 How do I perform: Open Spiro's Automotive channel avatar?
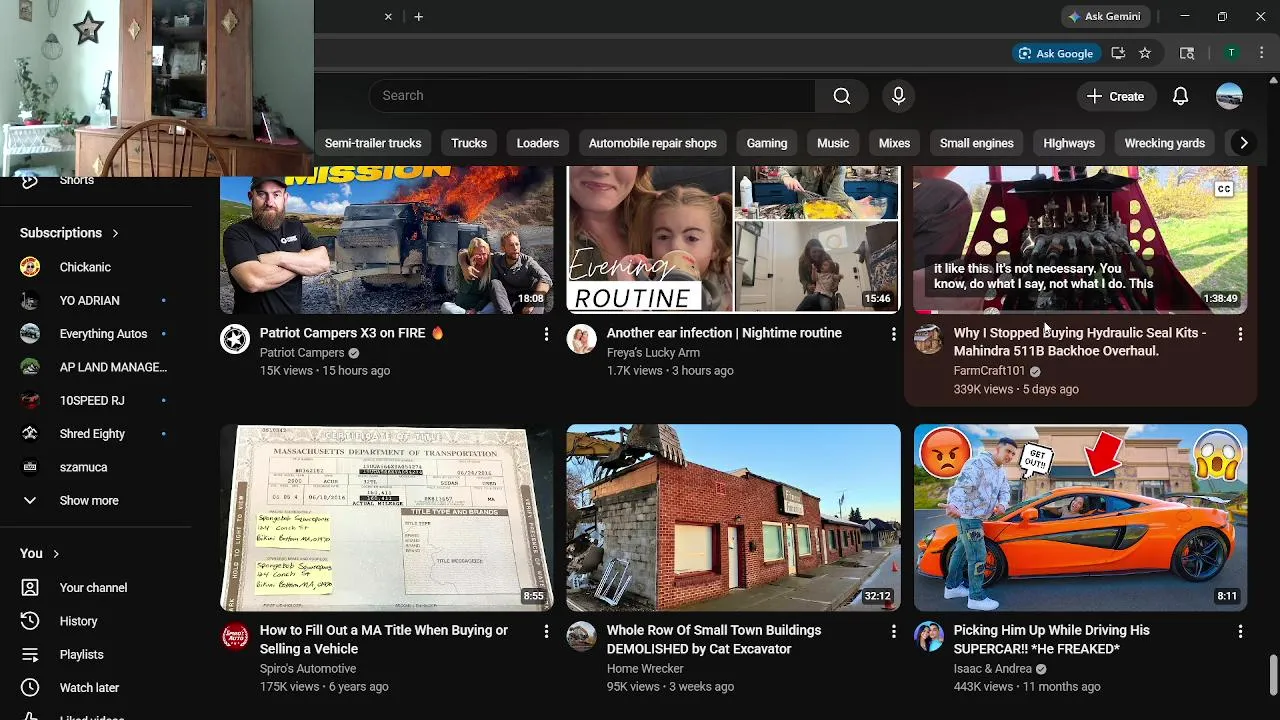(x=235, y=637)
